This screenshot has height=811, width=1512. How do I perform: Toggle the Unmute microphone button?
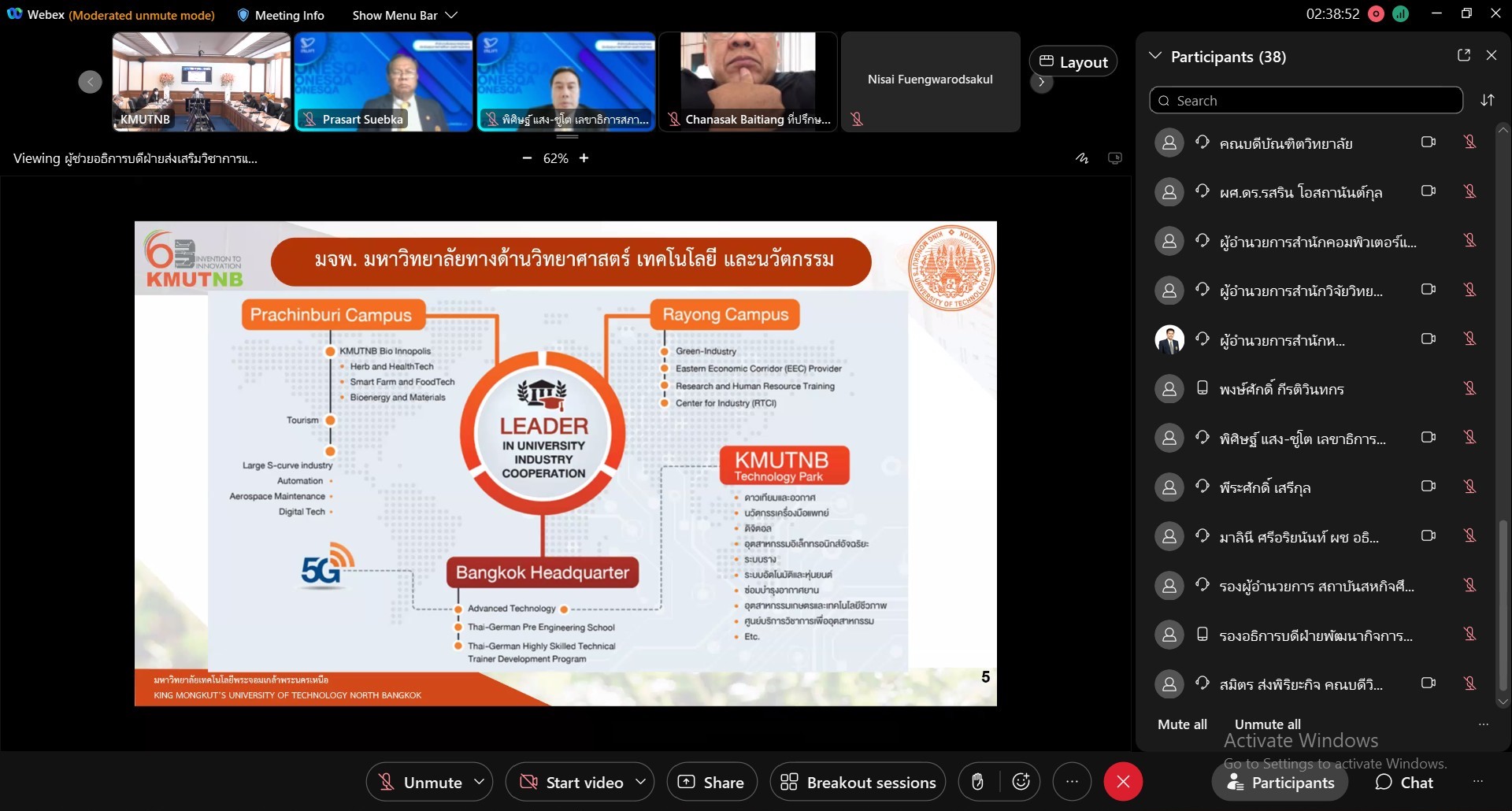[x=420, y=782]
